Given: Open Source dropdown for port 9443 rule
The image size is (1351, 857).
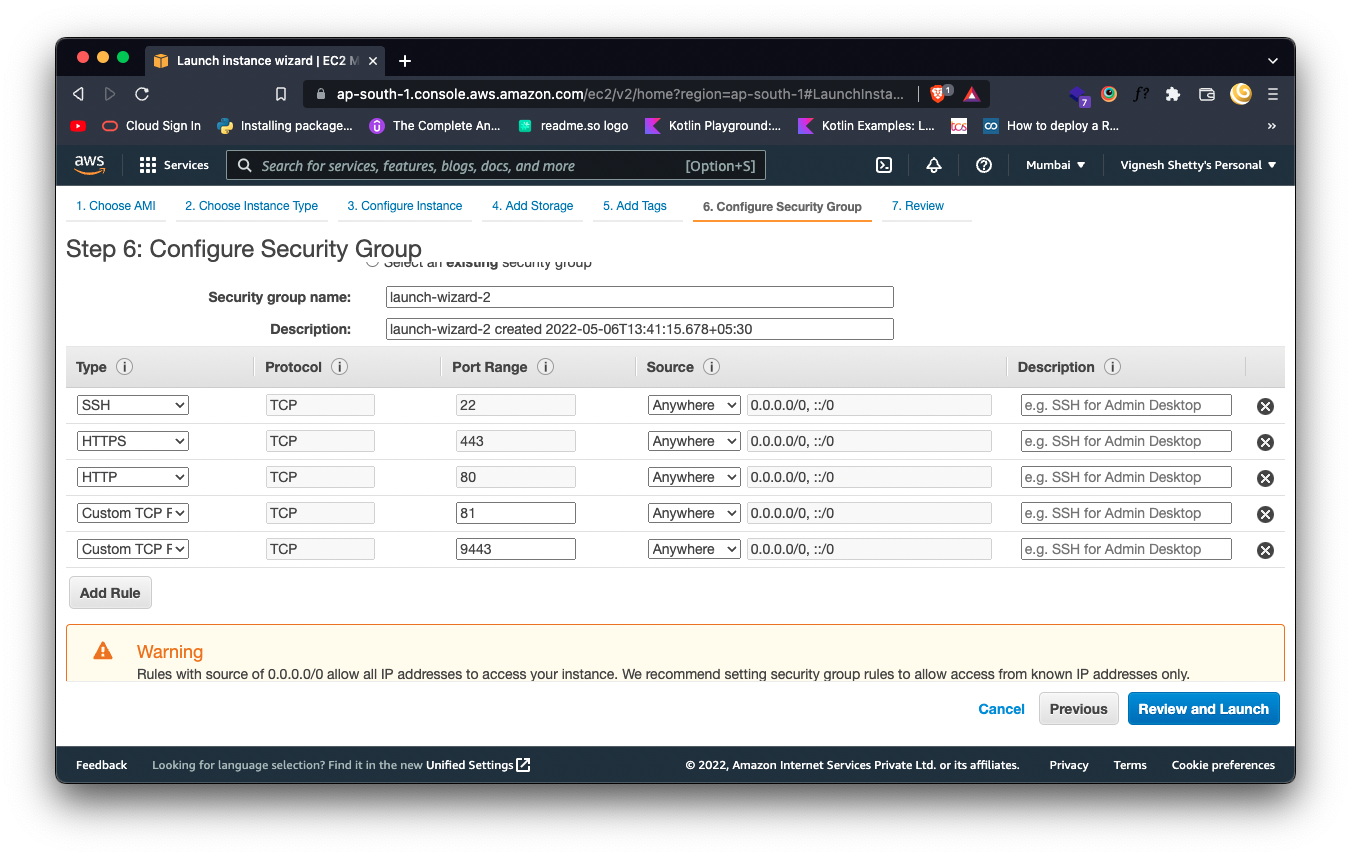Looking at the screenshot, I should click(694, 549).
